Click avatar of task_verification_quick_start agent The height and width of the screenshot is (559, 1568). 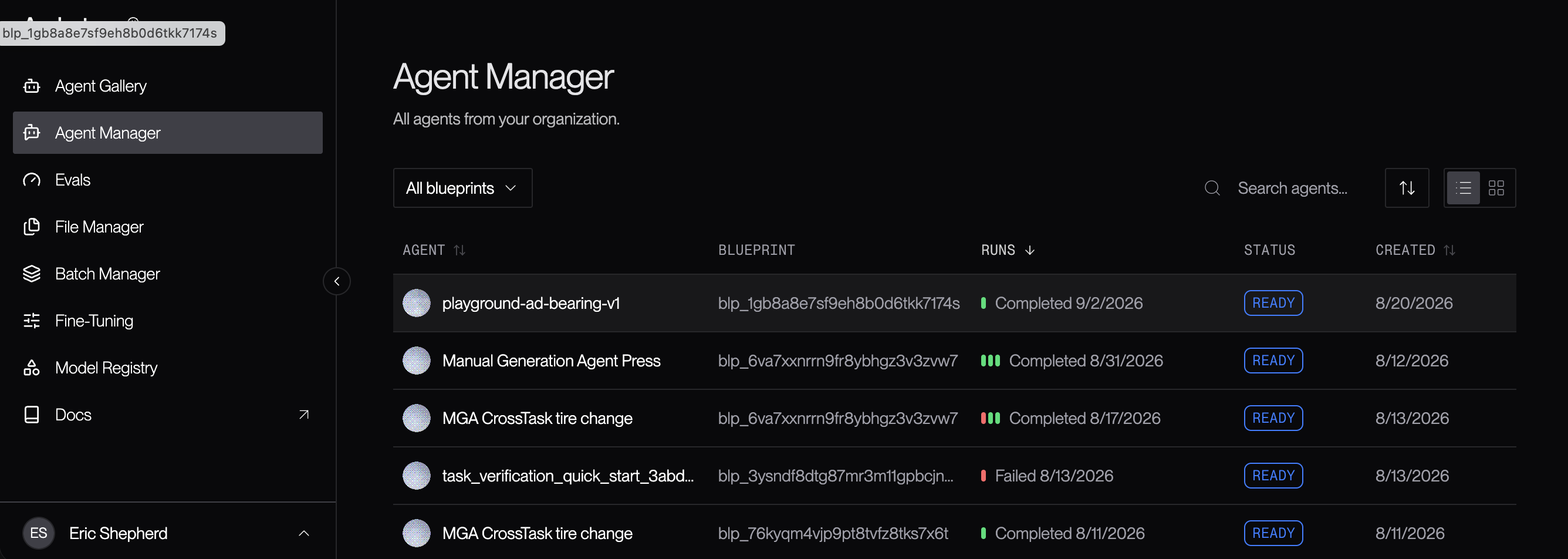point(416,476)
